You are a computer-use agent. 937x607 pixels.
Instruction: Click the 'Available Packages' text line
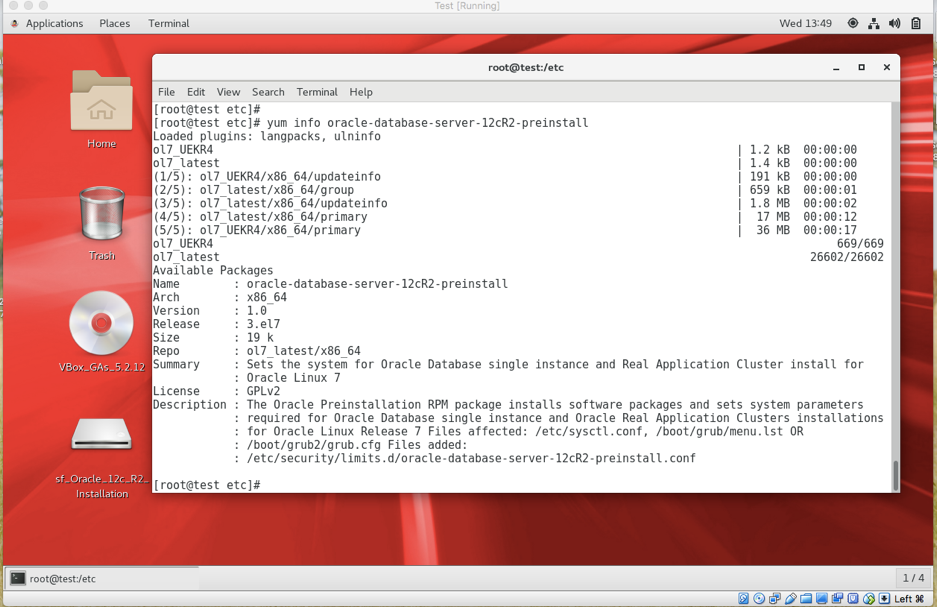213,270
